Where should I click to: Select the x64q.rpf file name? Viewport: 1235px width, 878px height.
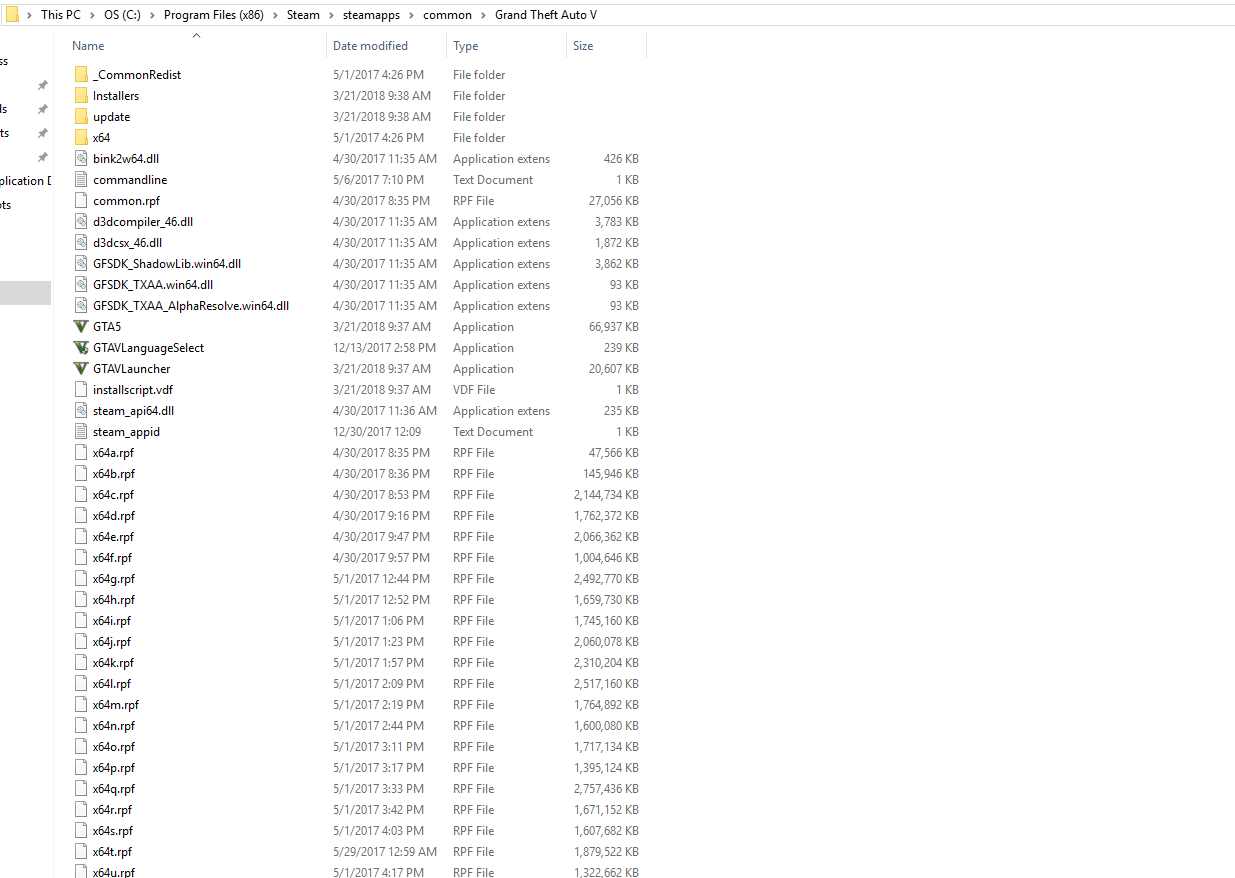tap(114, 789)
